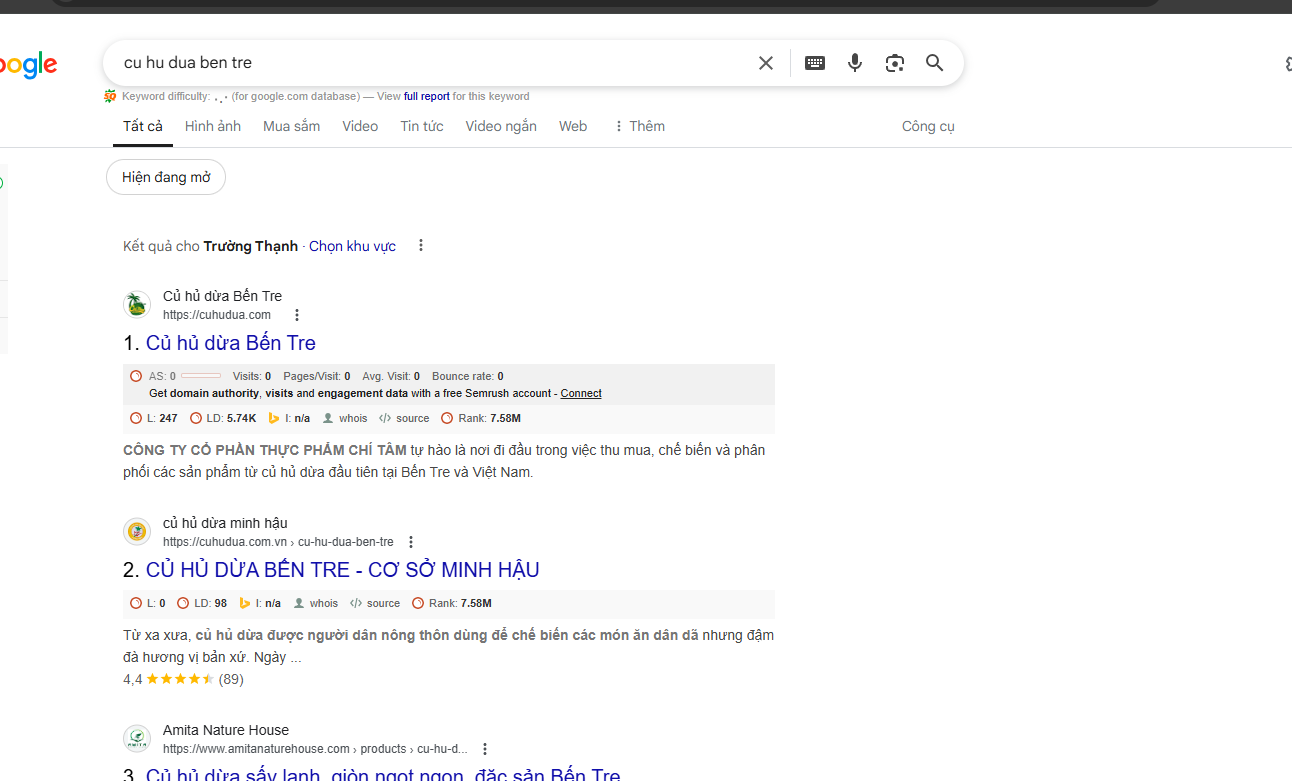Open the Công cụ tools button
The width and height of the screenshot is (1292, 781).
928,126
